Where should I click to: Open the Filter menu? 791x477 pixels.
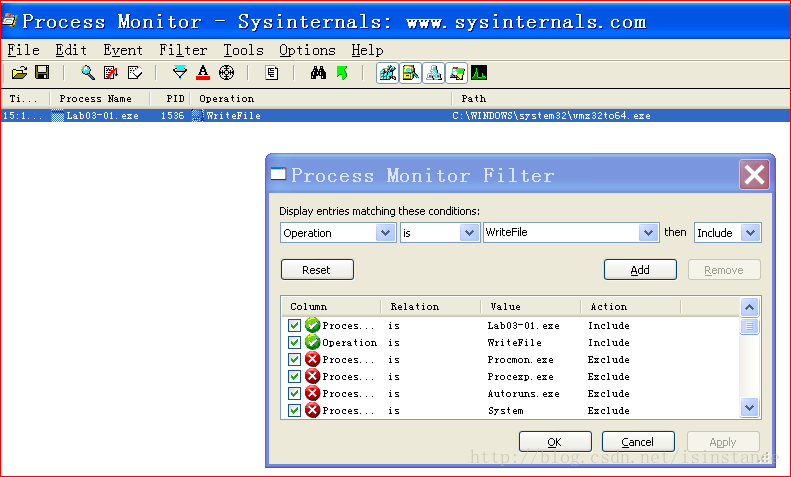coord(183,50)
